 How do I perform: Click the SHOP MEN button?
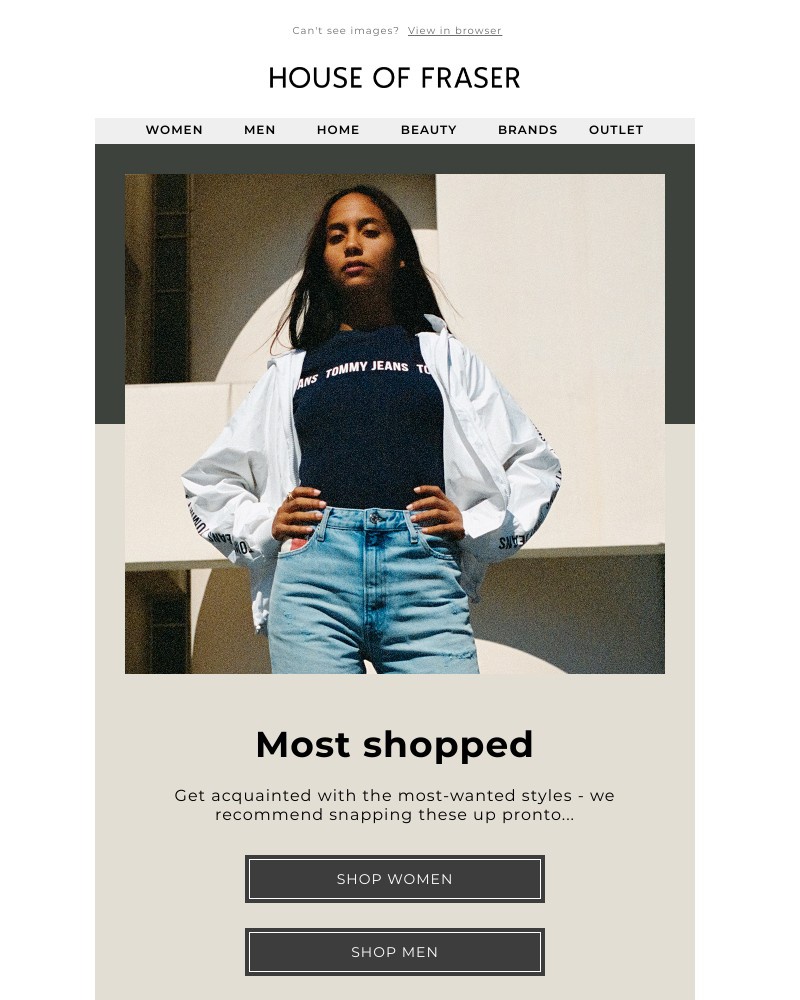tap(395, 952)
